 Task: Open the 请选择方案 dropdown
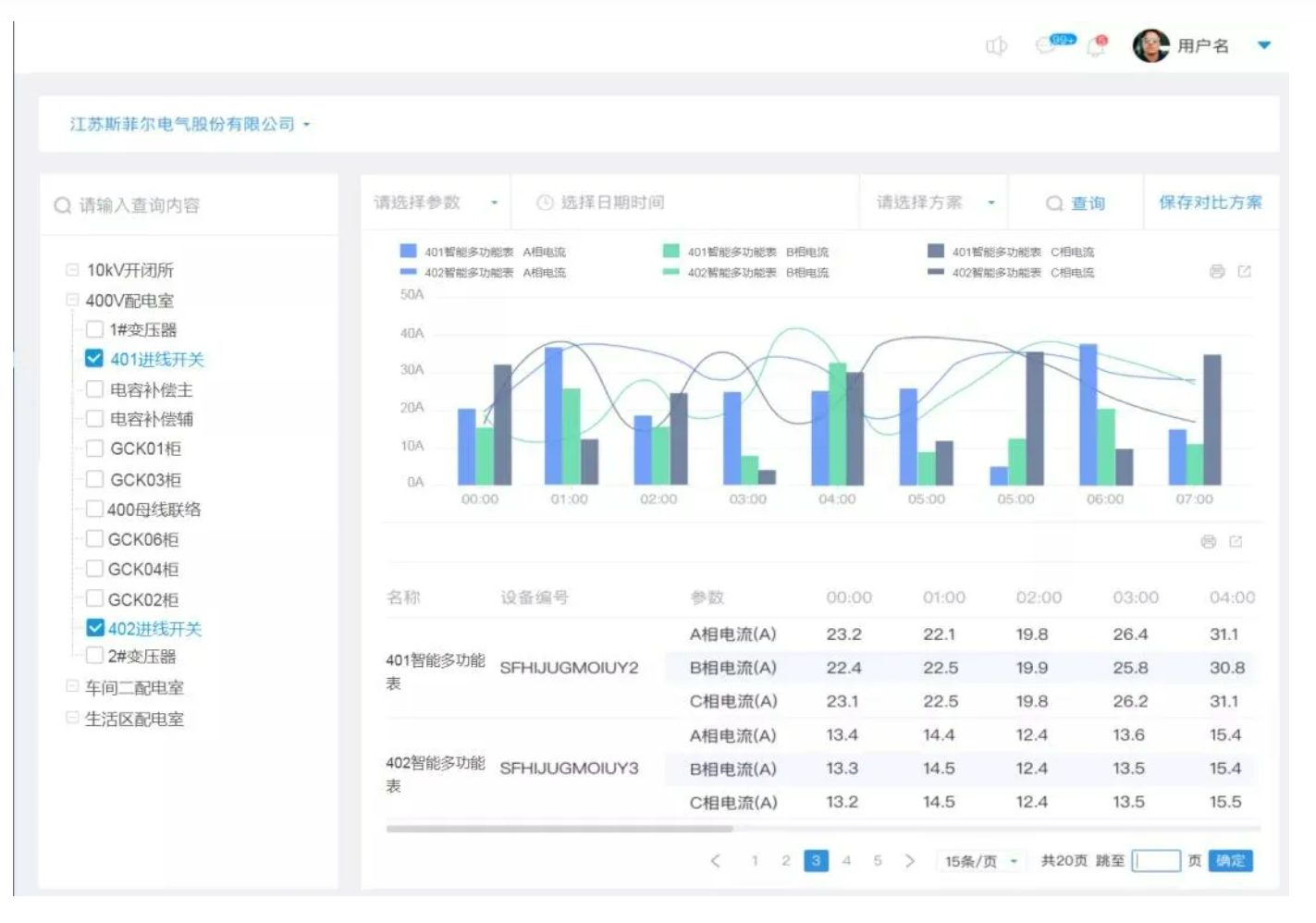coord(934,203)
